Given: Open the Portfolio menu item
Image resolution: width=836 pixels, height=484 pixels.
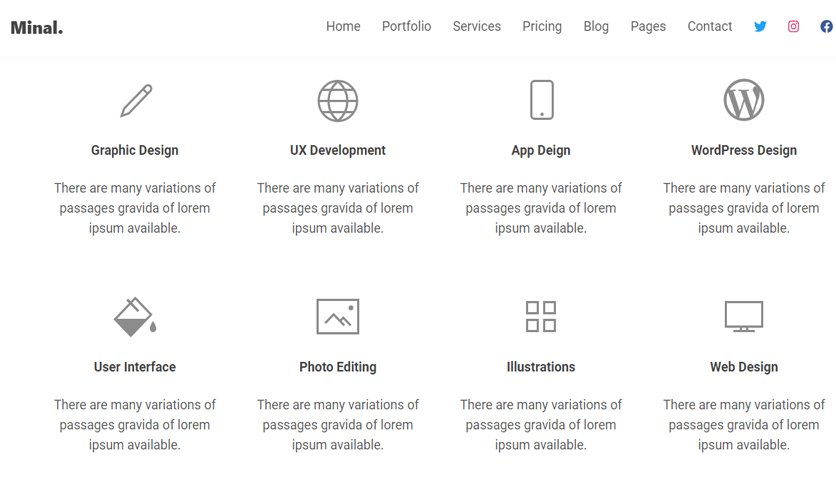Looking at the screenshot, I should (x=406, y=26).
